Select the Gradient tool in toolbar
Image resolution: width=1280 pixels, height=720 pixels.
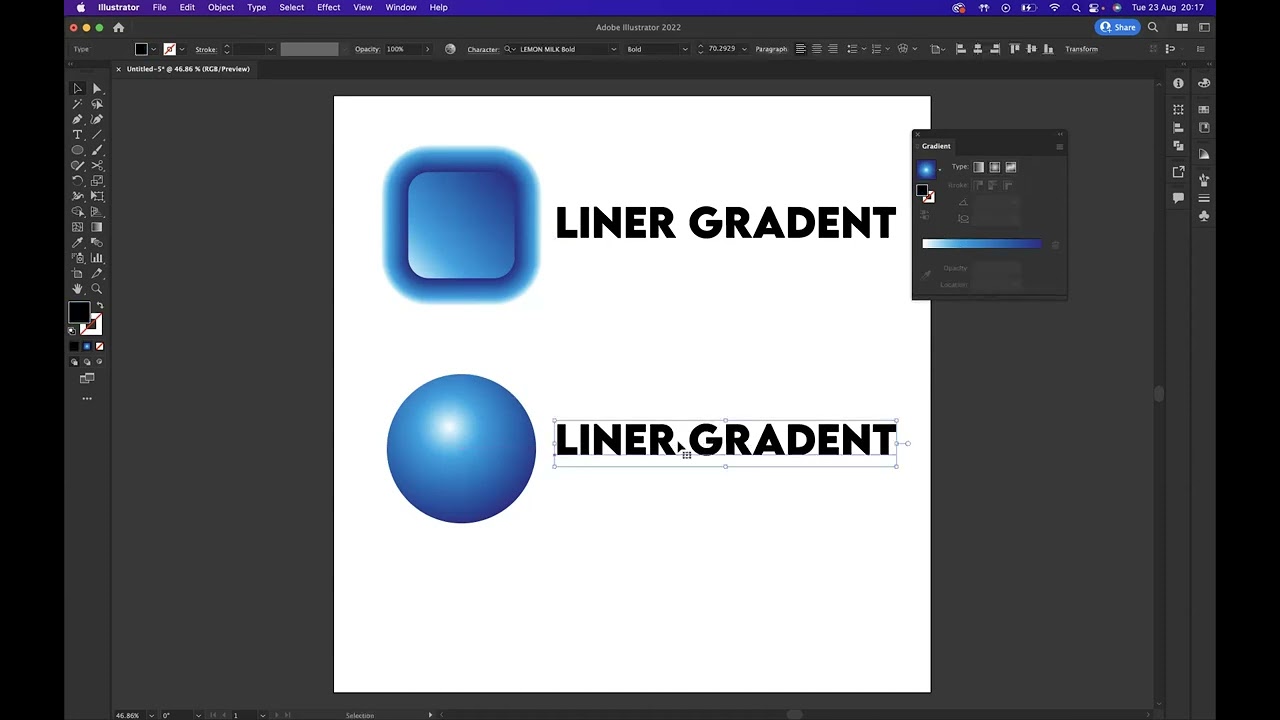click(97, 227)
